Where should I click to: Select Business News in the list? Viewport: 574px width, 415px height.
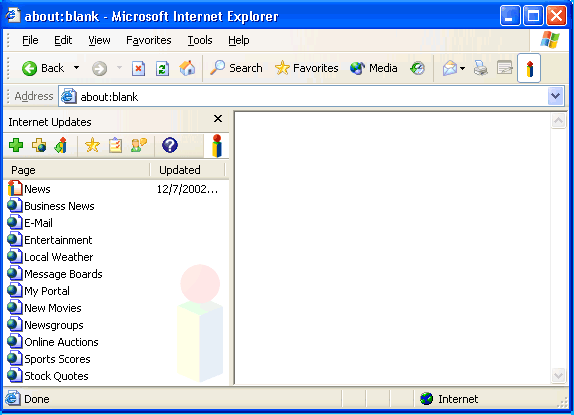(x=59, y=206)
